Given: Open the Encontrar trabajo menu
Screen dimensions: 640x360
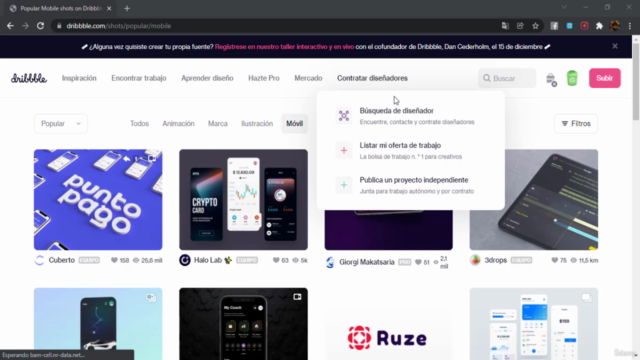Looking at the screenshot, I should (139, 78).
